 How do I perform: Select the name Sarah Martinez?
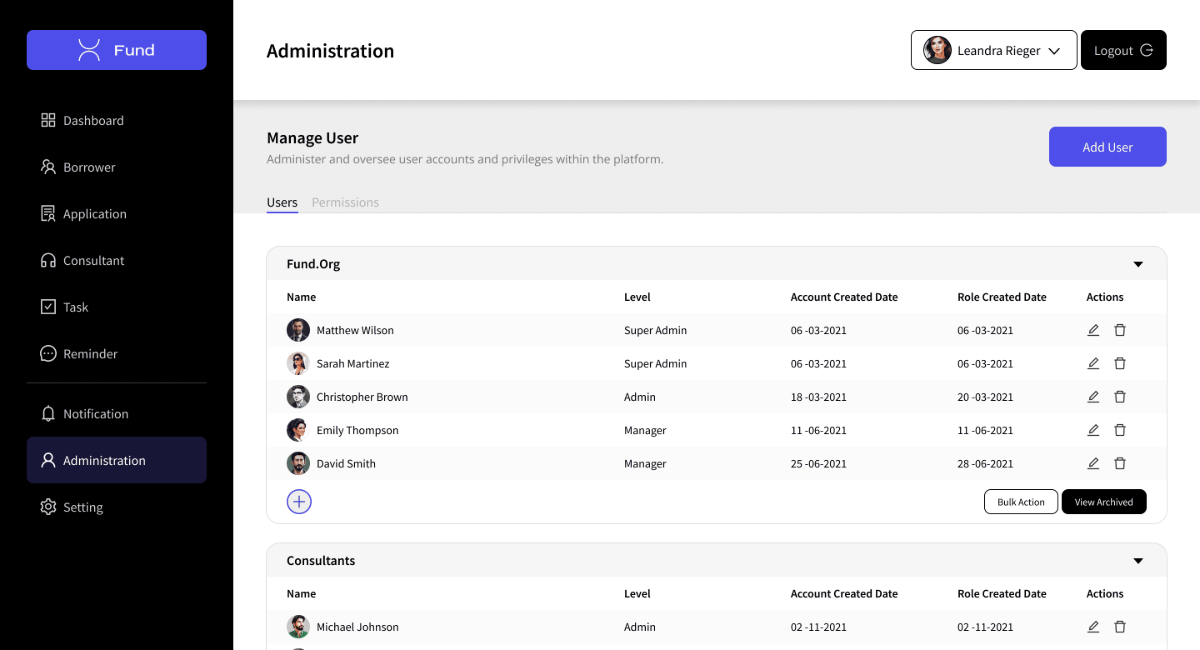pyautogui.click(x=353, y=364)
